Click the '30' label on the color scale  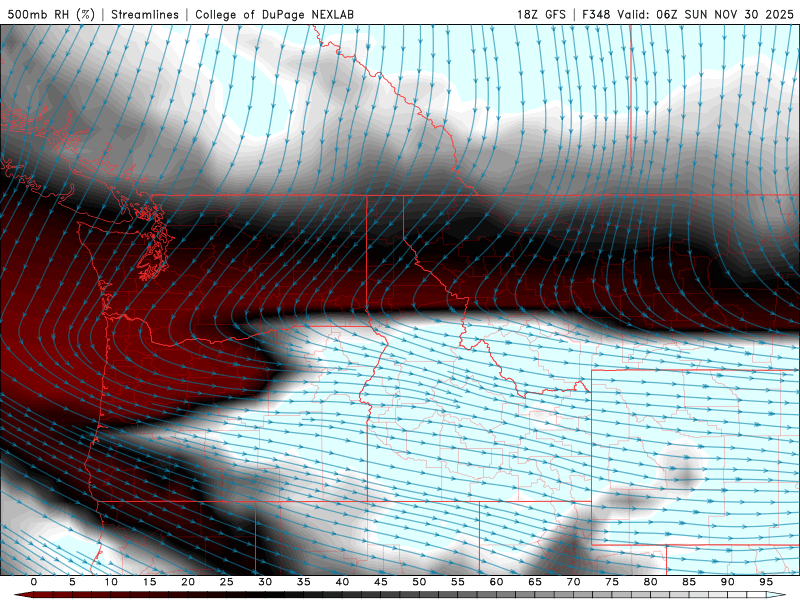pos(265,582)
